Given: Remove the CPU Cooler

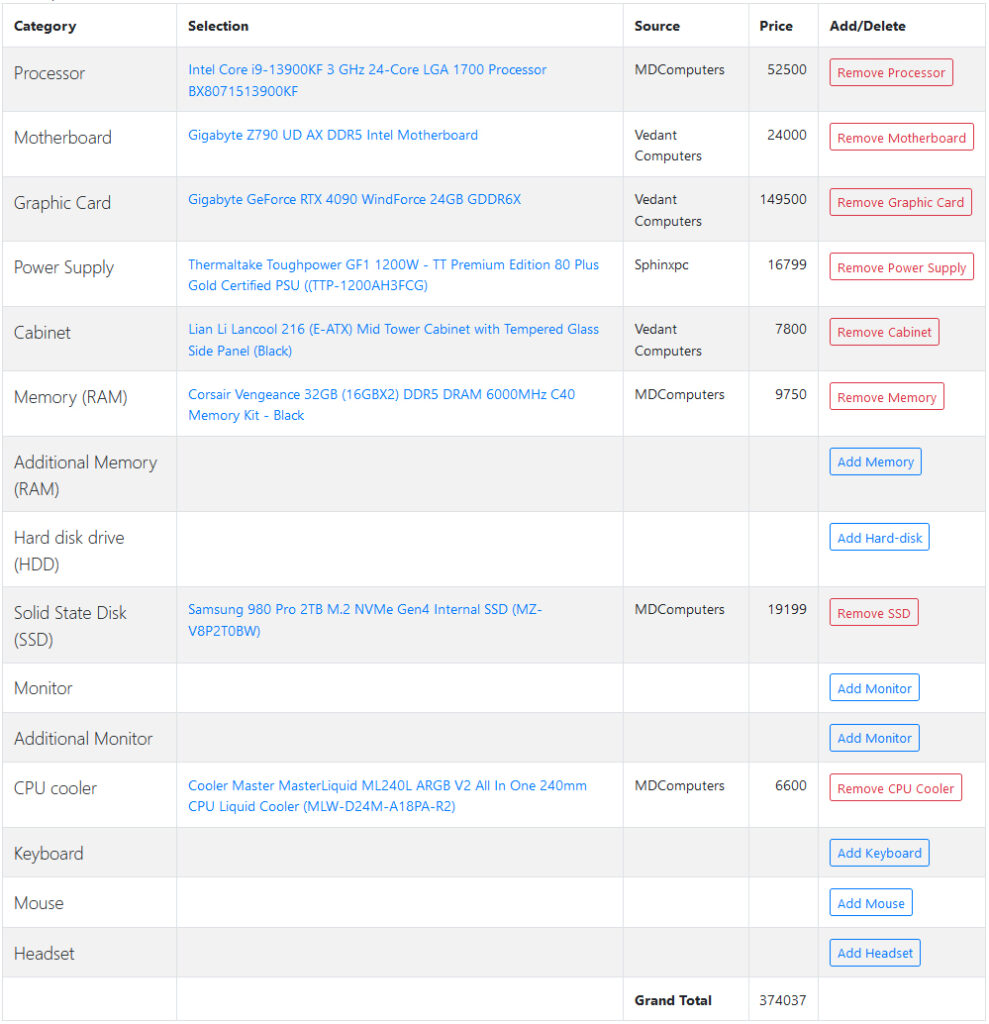Looking at the screenshot, I should [x=895, y=788].
